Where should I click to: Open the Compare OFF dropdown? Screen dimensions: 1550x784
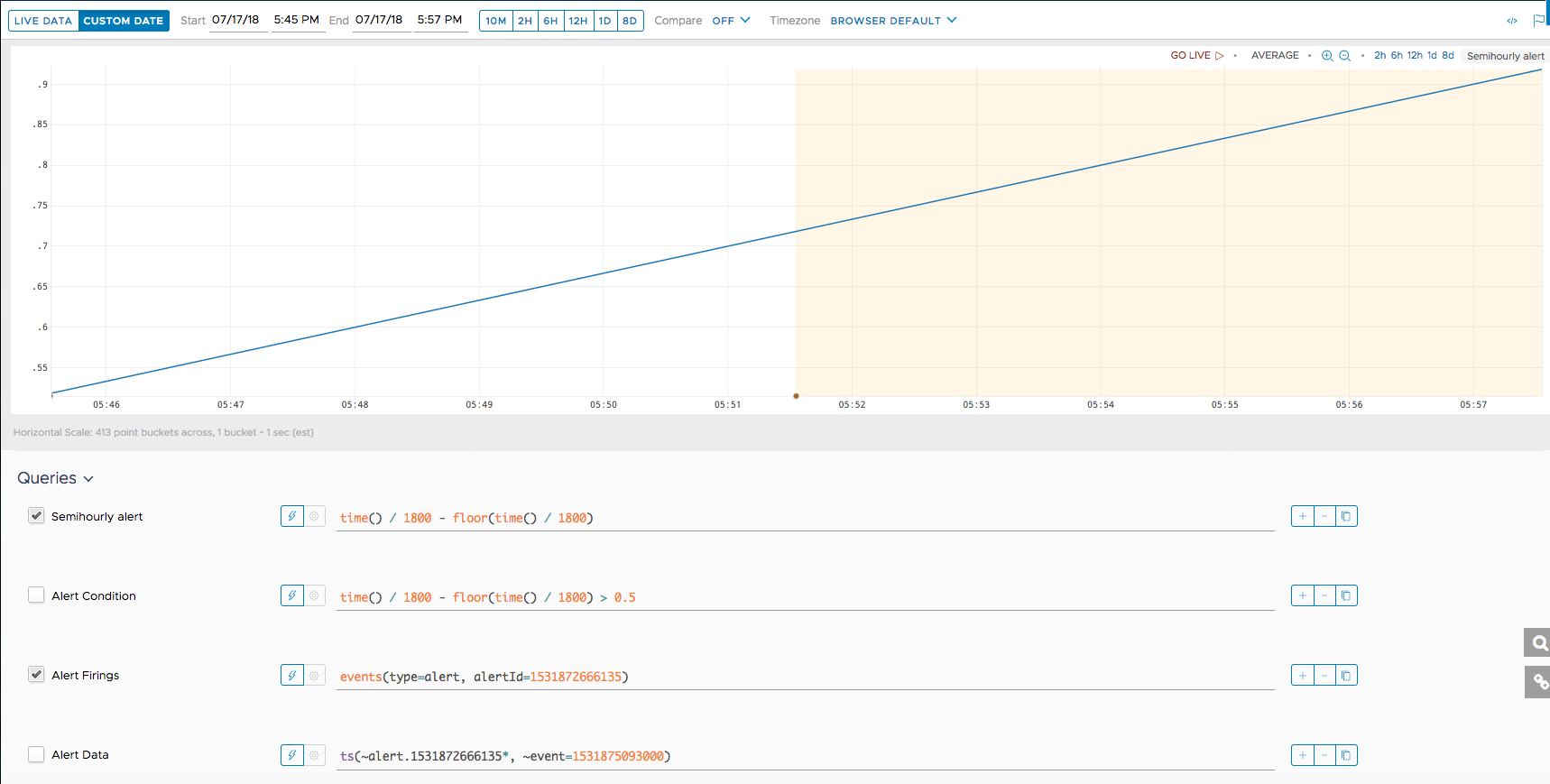pyautogui.click(x=731, y=21)
